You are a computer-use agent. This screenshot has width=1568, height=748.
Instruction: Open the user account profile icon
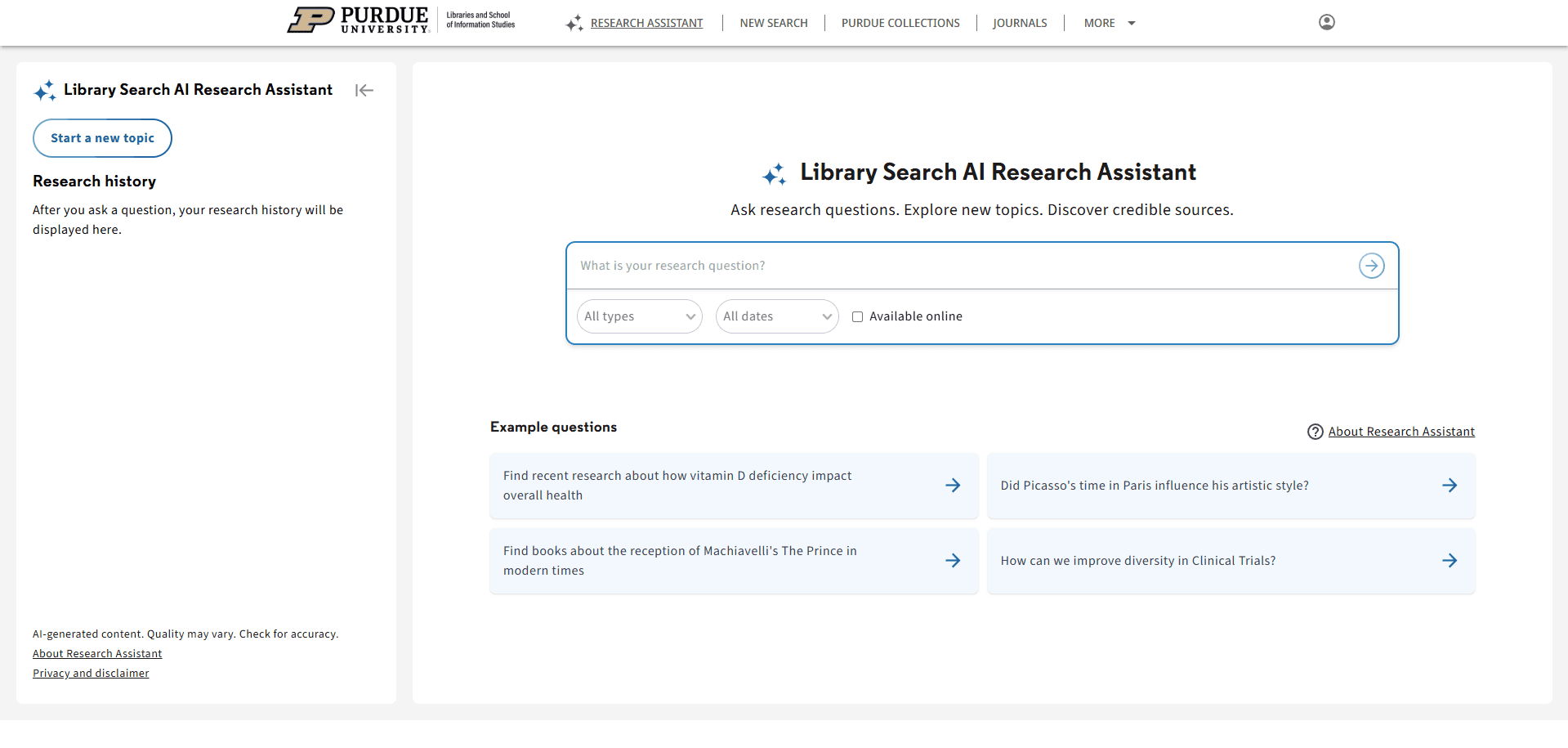(1326, 22)
